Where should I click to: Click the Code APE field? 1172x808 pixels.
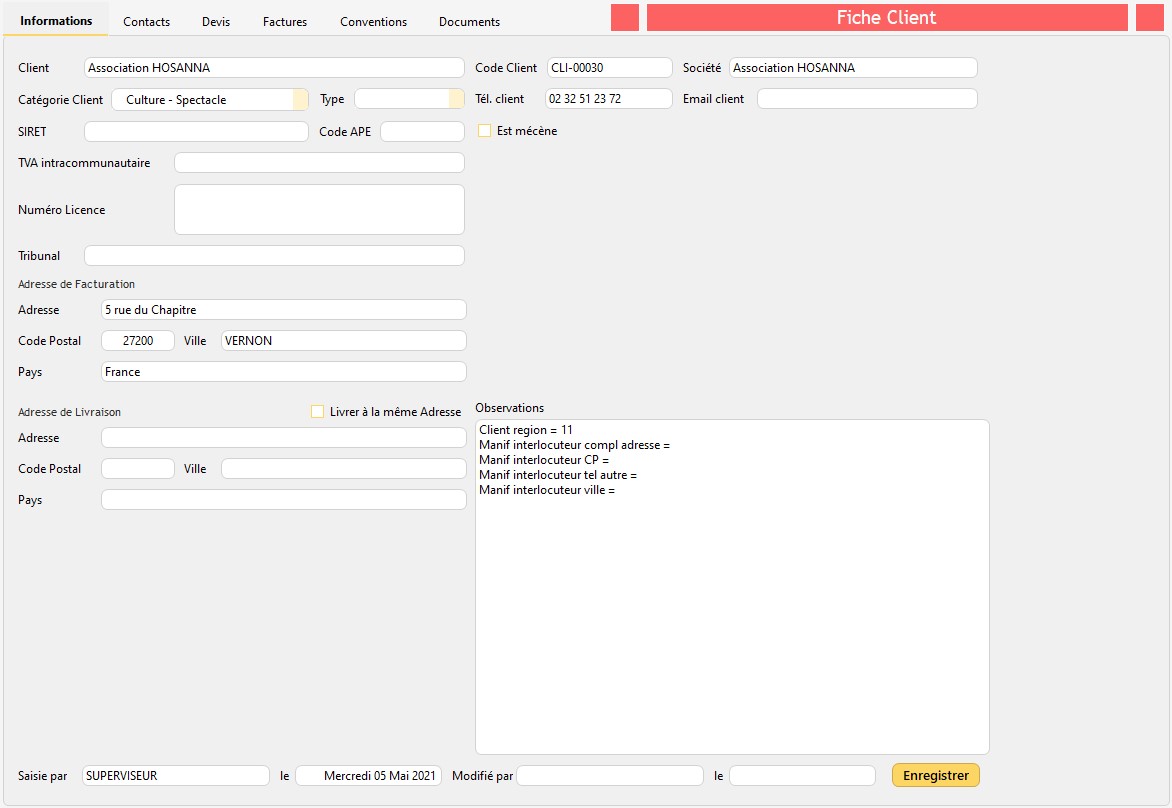(422, 132)
